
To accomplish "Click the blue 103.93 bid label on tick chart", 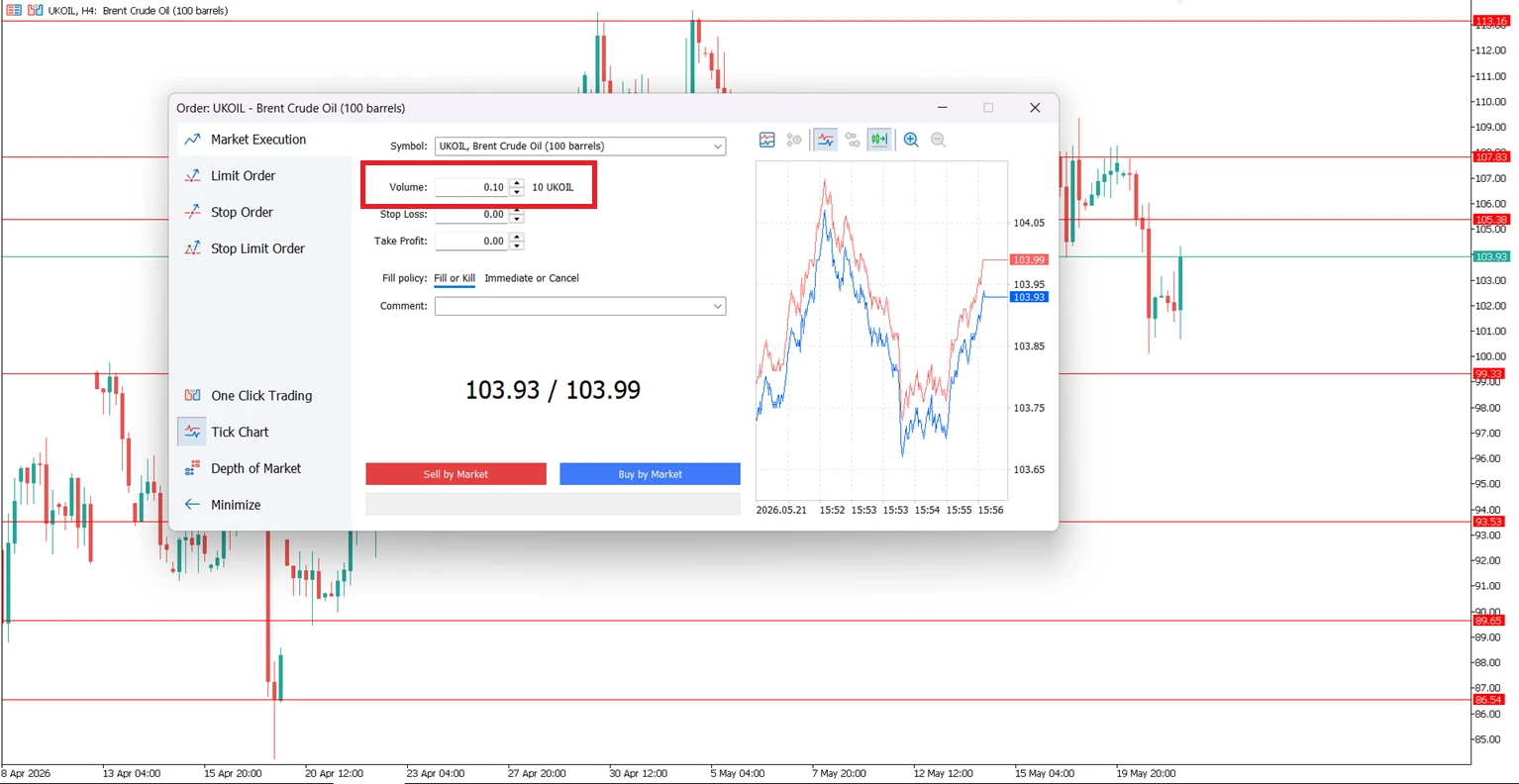I will [x=1029, y=297].
